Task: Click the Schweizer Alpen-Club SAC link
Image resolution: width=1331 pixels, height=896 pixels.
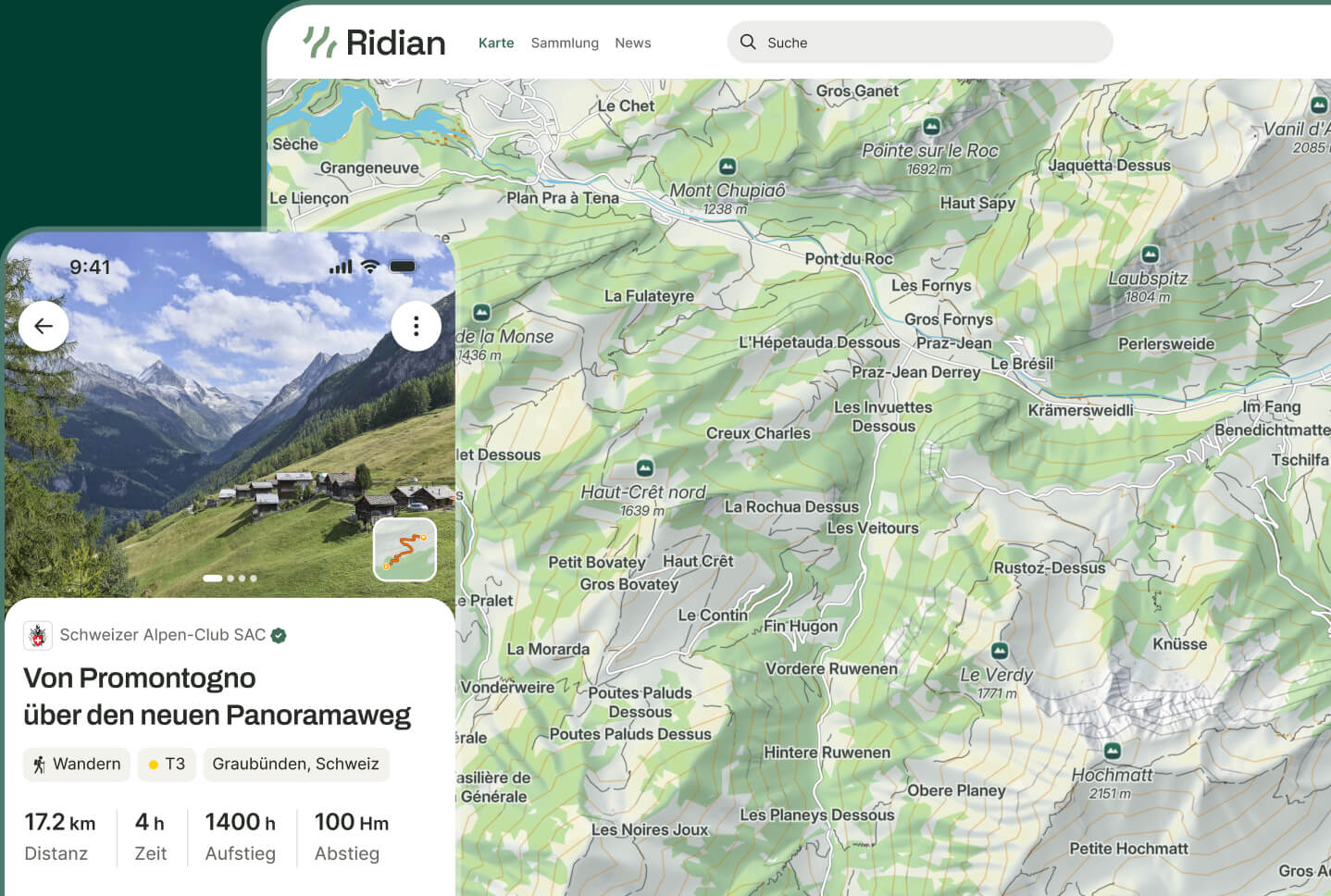Action: pyautogui.click(x=162, y=635)
